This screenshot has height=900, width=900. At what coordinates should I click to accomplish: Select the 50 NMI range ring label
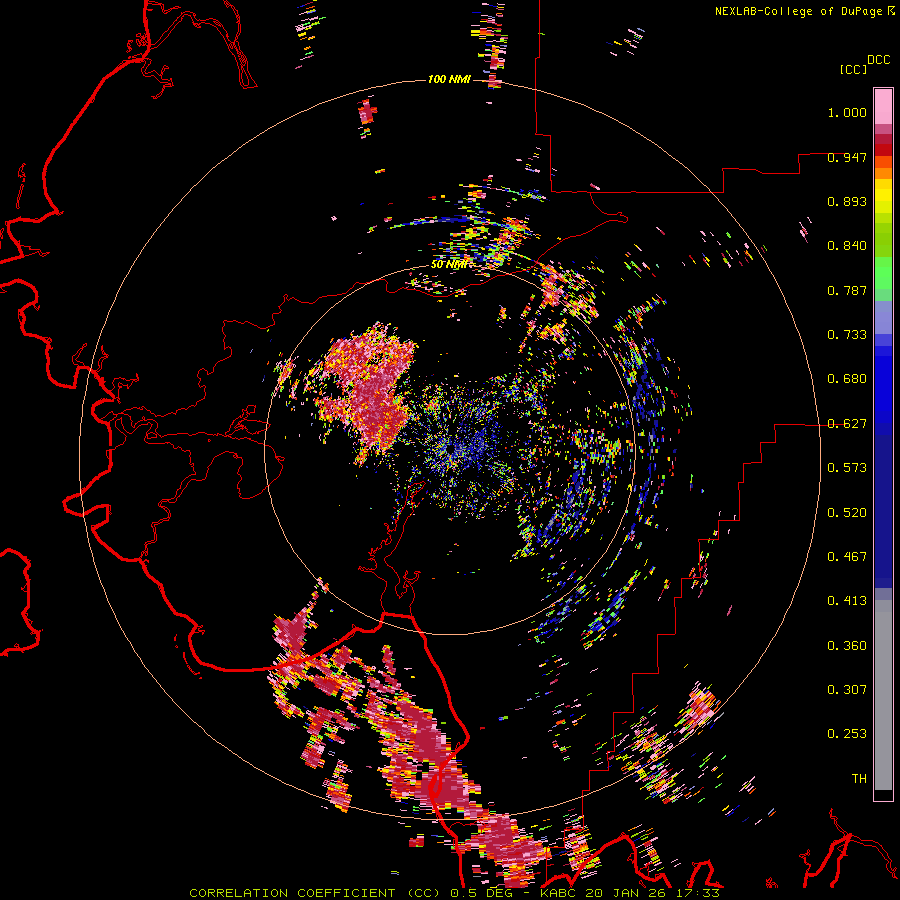point(449,265)
